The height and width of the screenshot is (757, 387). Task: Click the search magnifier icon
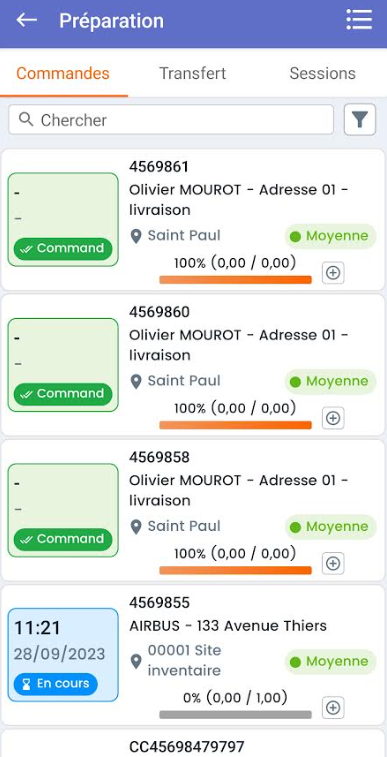(x=26, y=119)
